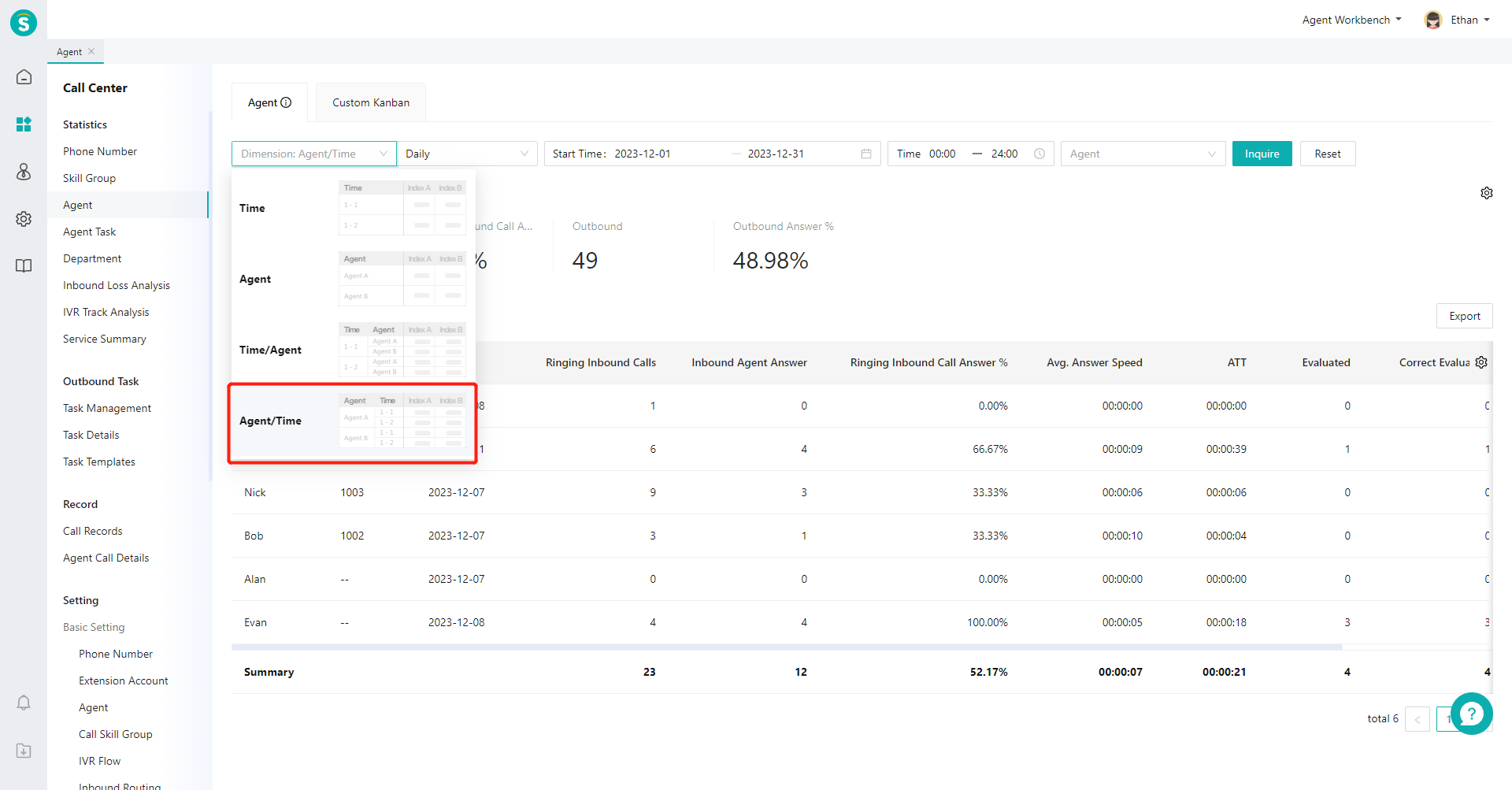Open Skill Group in sidebar
Screen dimensions: 1512x790
(x=90, y=178)
